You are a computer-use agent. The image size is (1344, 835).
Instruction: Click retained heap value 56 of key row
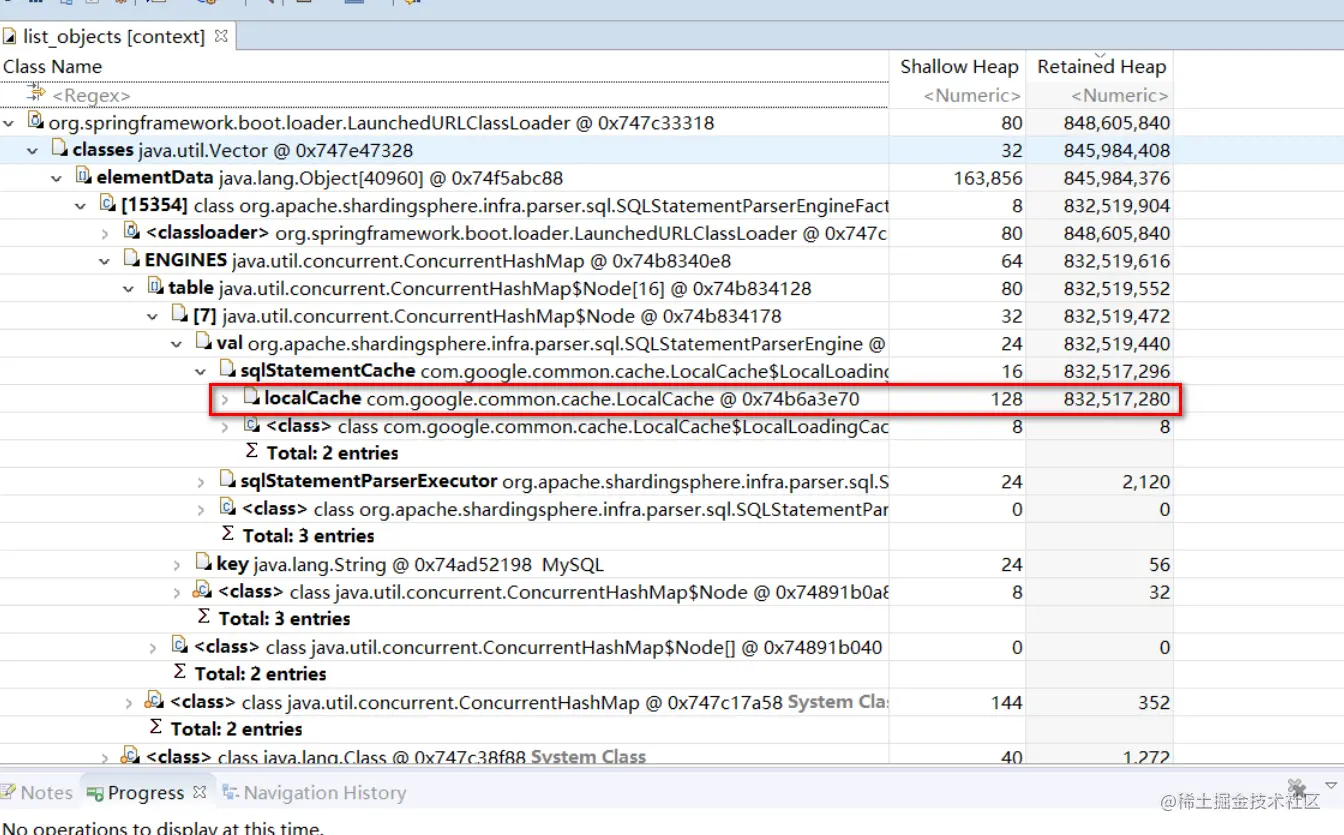point(1159,564)
